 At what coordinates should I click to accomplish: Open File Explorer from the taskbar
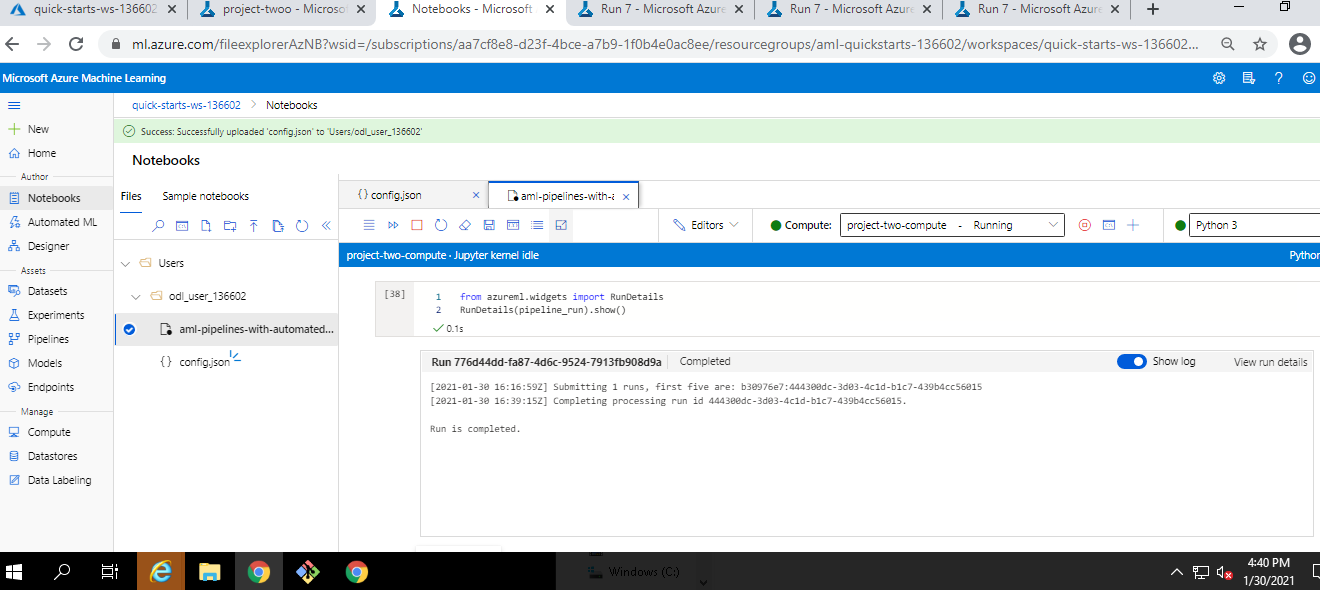pos(209,572)
